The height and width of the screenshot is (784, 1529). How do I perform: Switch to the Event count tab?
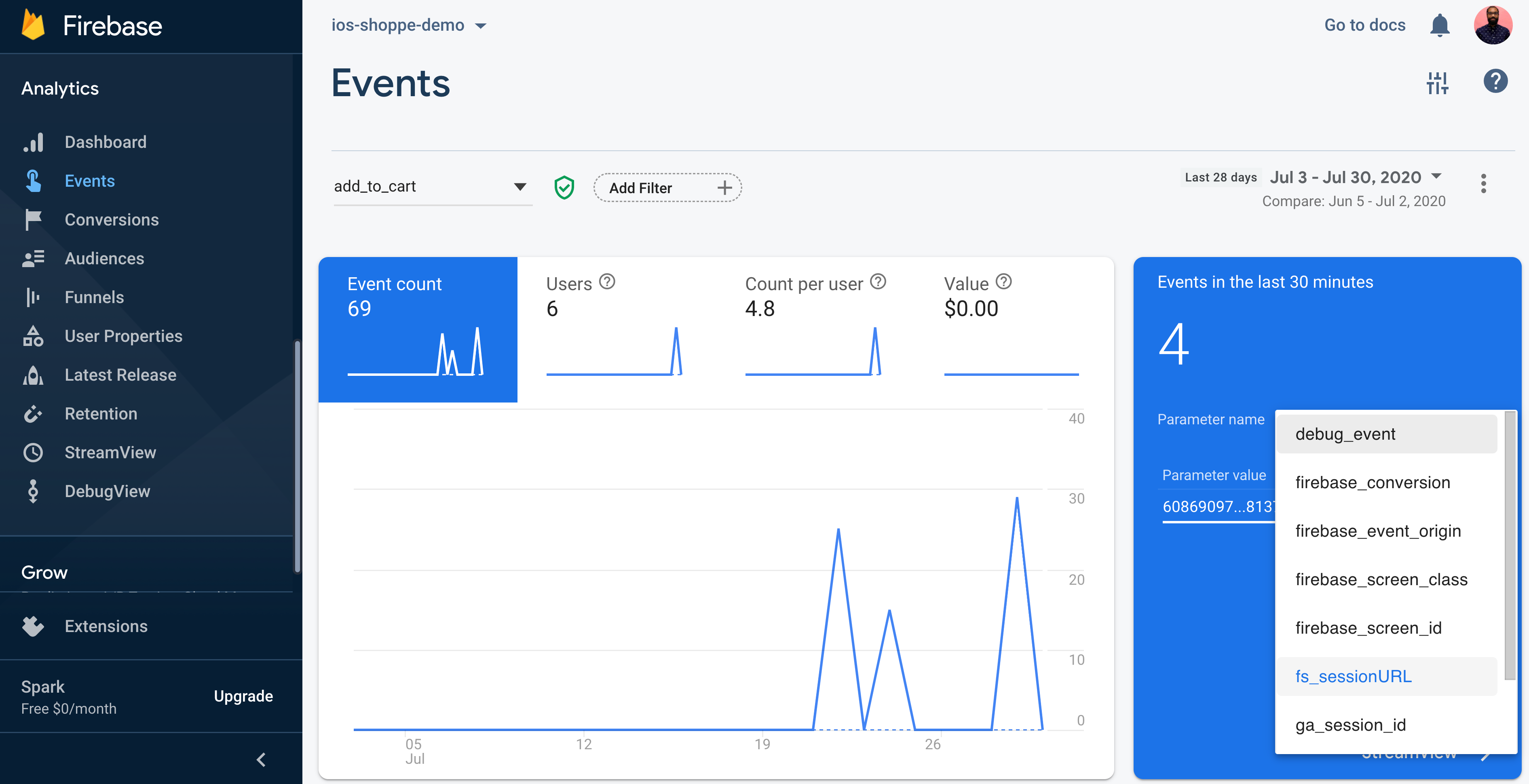click(418, 329)
